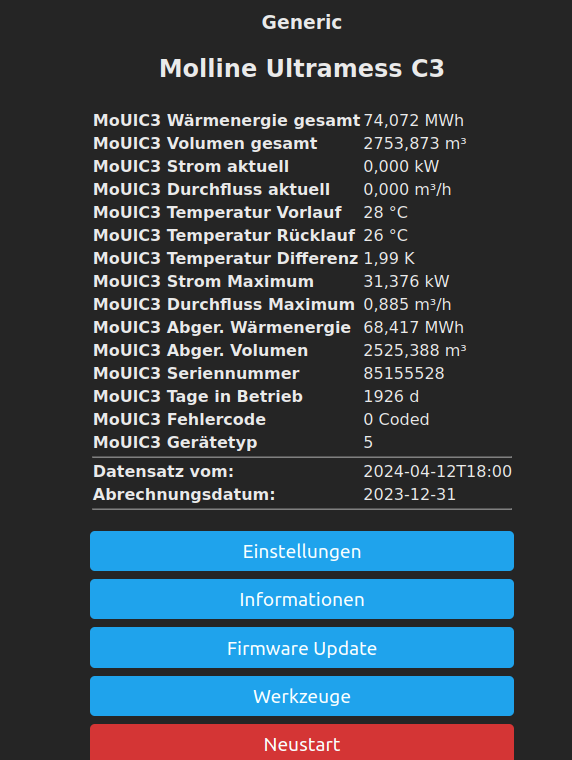The image size is (572, 760).
Task: Select serial number 85155528
Action: click(404, 374)
